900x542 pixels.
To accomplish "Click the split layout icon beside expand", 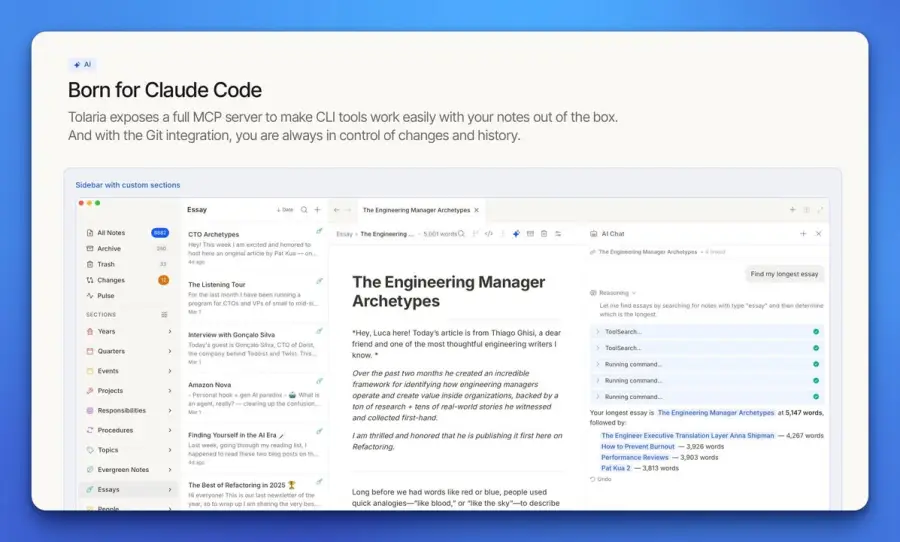I will 806,210.
